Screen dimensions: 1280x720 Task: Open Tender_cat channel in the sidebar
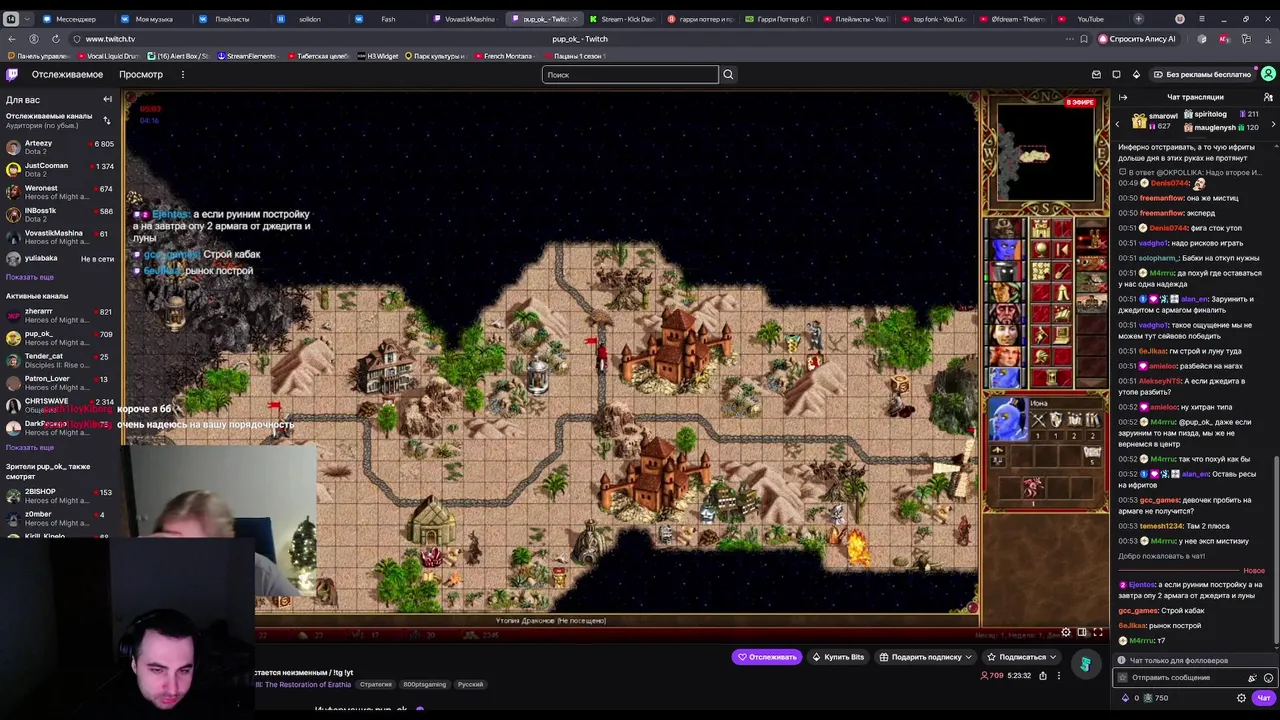[60, 360]
